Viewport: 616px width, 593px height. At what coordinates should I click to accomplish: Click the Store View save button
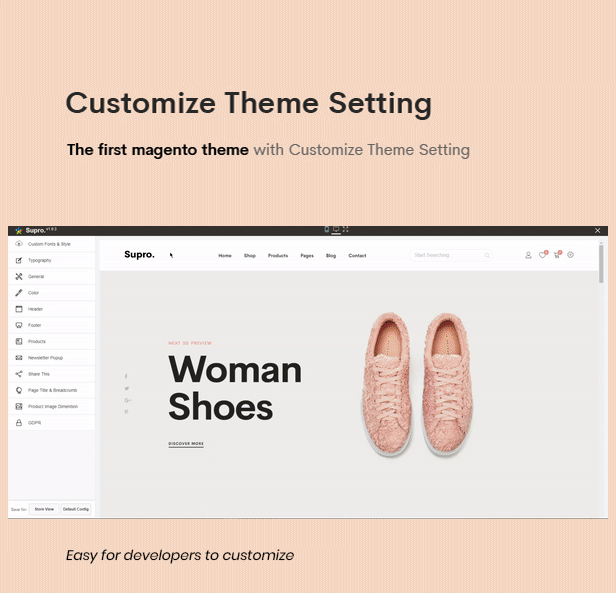[44, 509]
